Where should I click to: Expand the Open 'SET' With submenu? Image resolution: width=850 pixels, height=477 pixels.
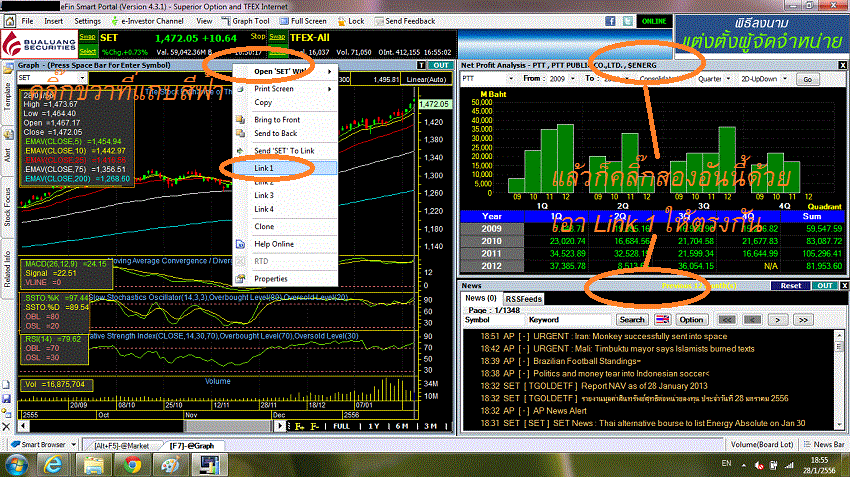(x=285, y=72)
